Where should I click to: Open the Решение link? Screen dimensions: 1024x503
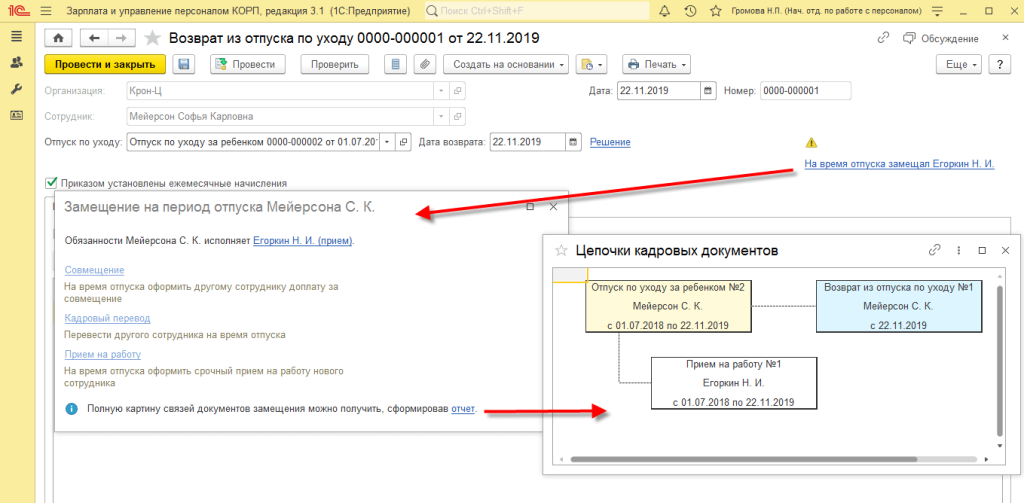point(610,142)
